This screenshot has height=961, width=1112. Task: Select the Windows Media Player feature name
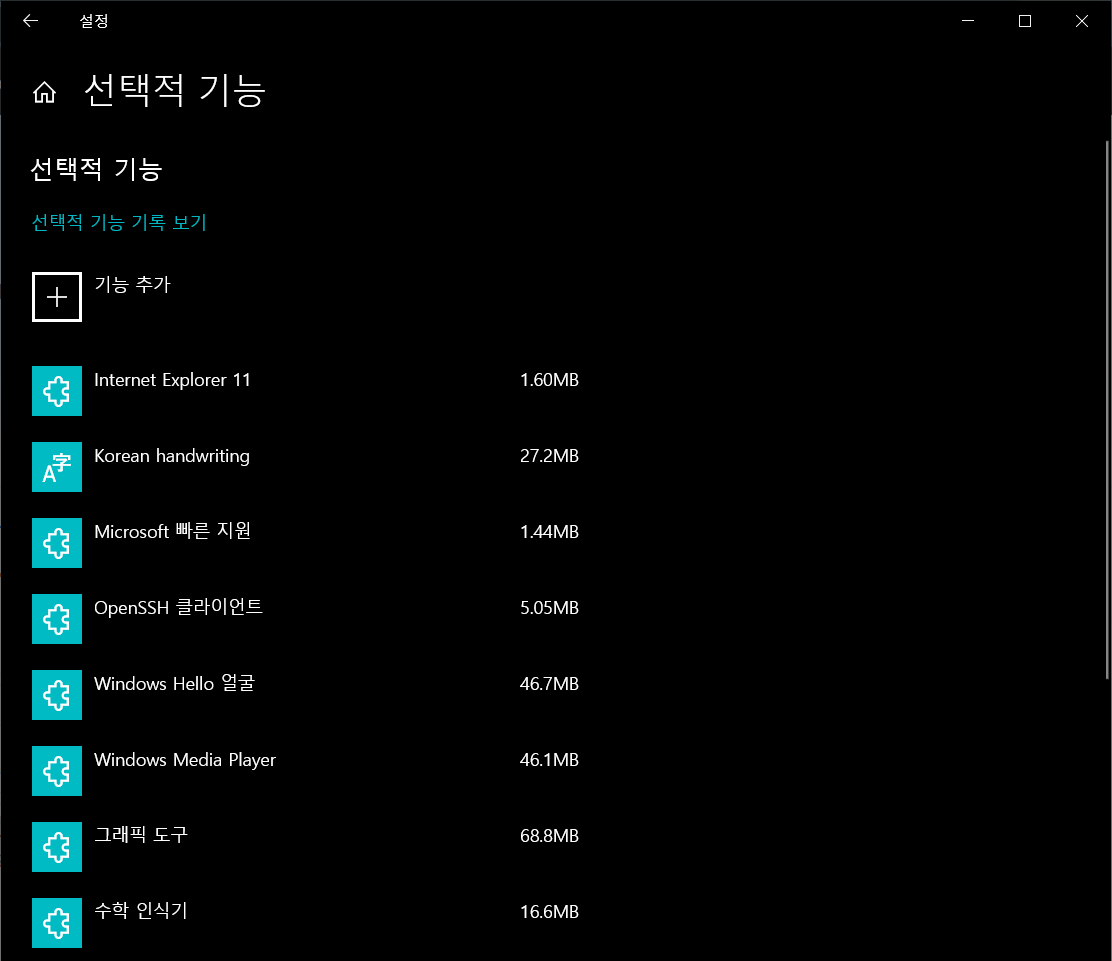pos(185,760)
